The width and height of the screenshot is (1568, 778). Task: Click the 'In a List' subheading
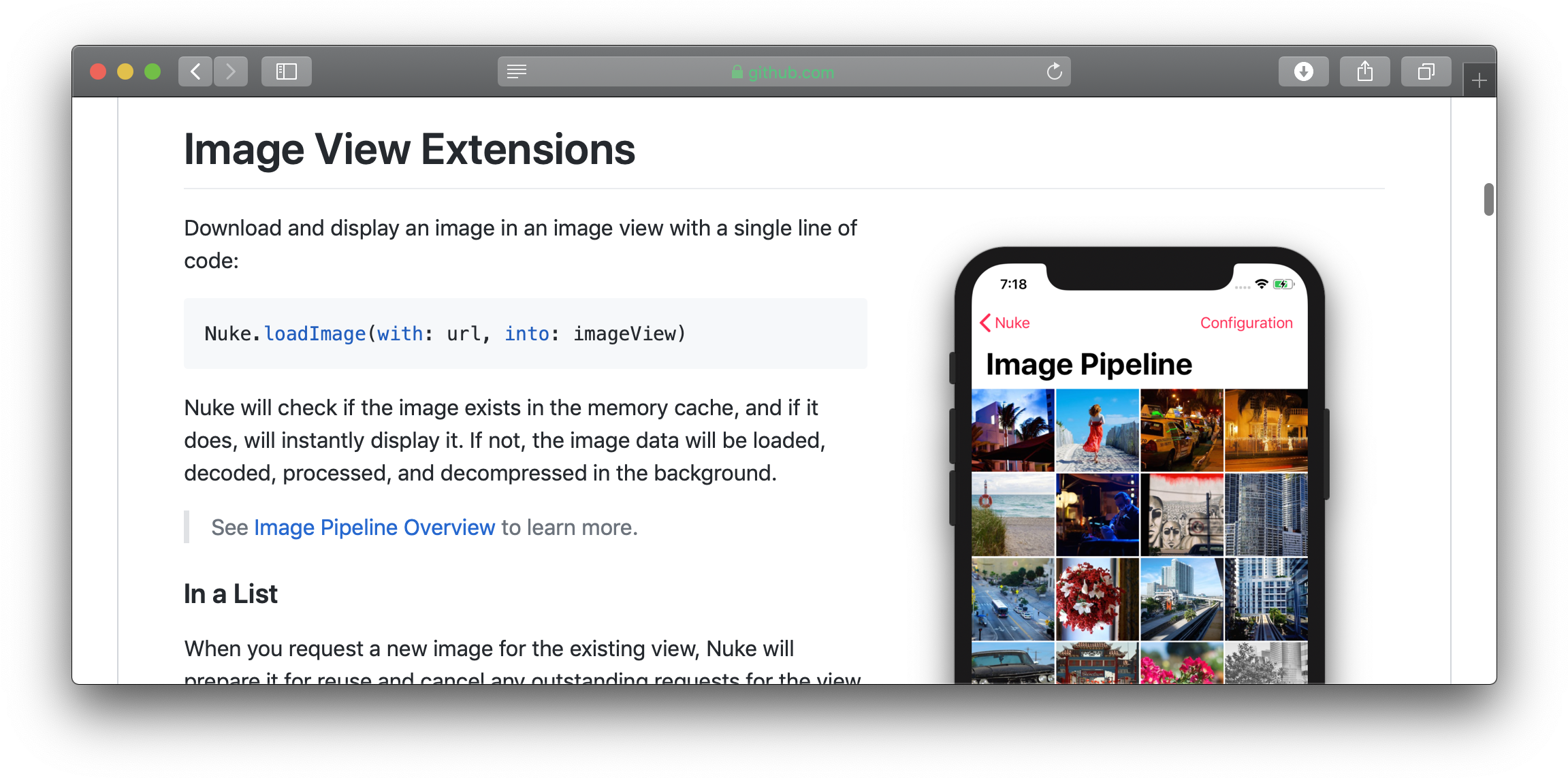click(x=231, y=594)
